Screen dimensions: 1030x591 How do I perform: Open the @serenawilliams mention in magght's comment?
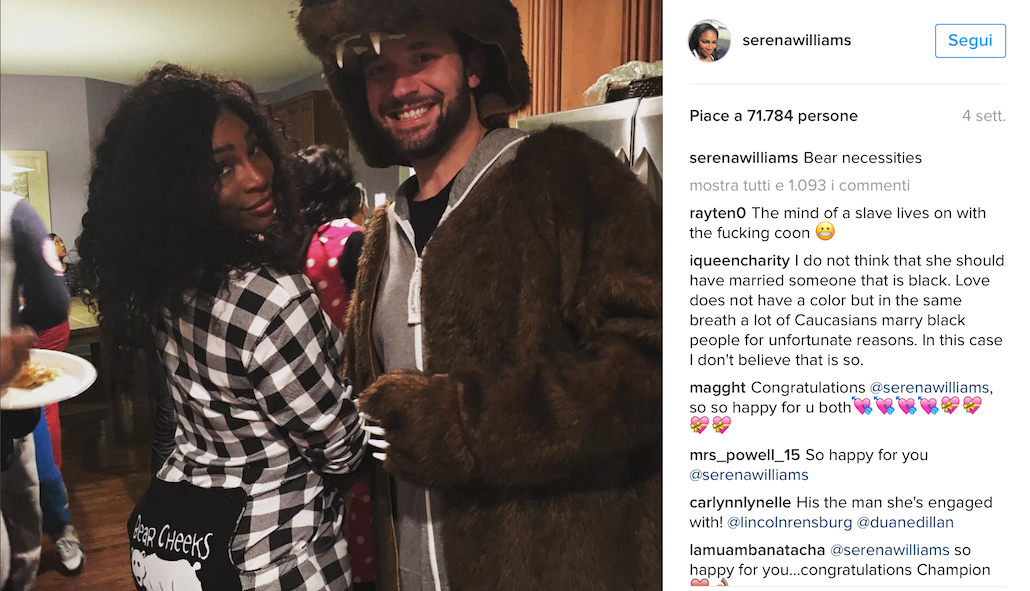point(929,388)
